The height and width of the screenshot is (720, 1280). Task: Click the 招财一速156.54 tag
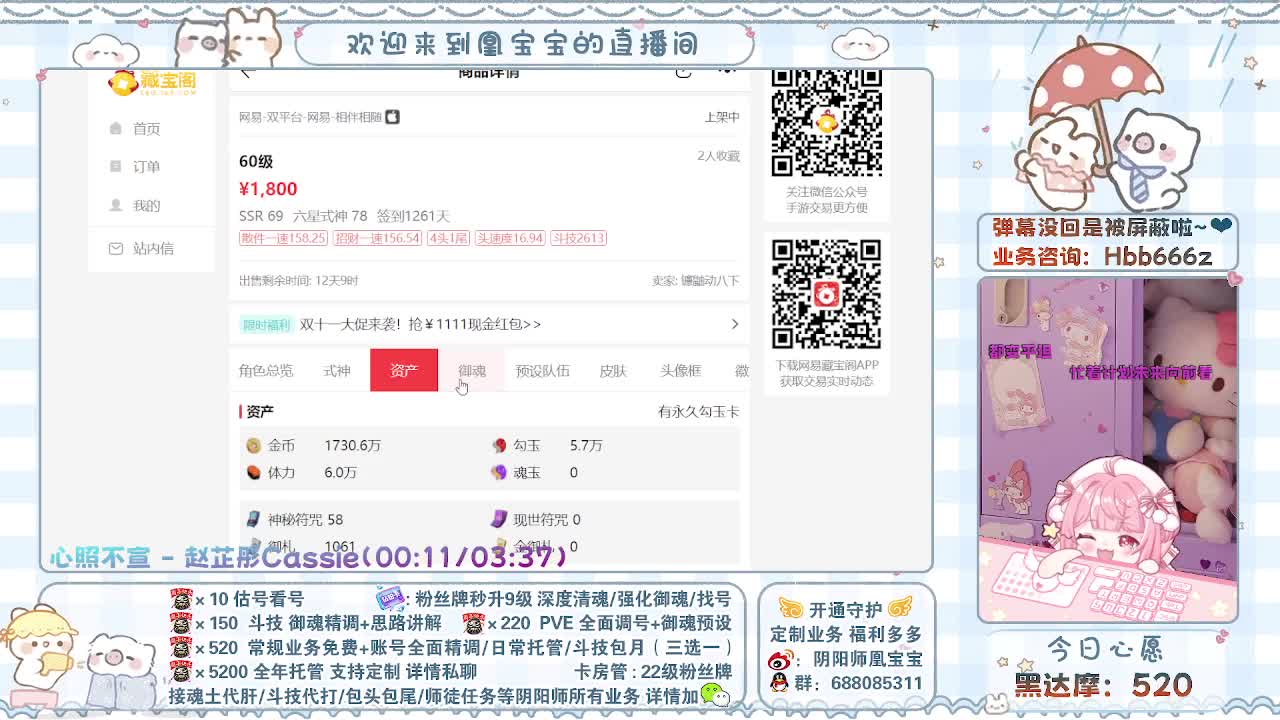[377, 238]
